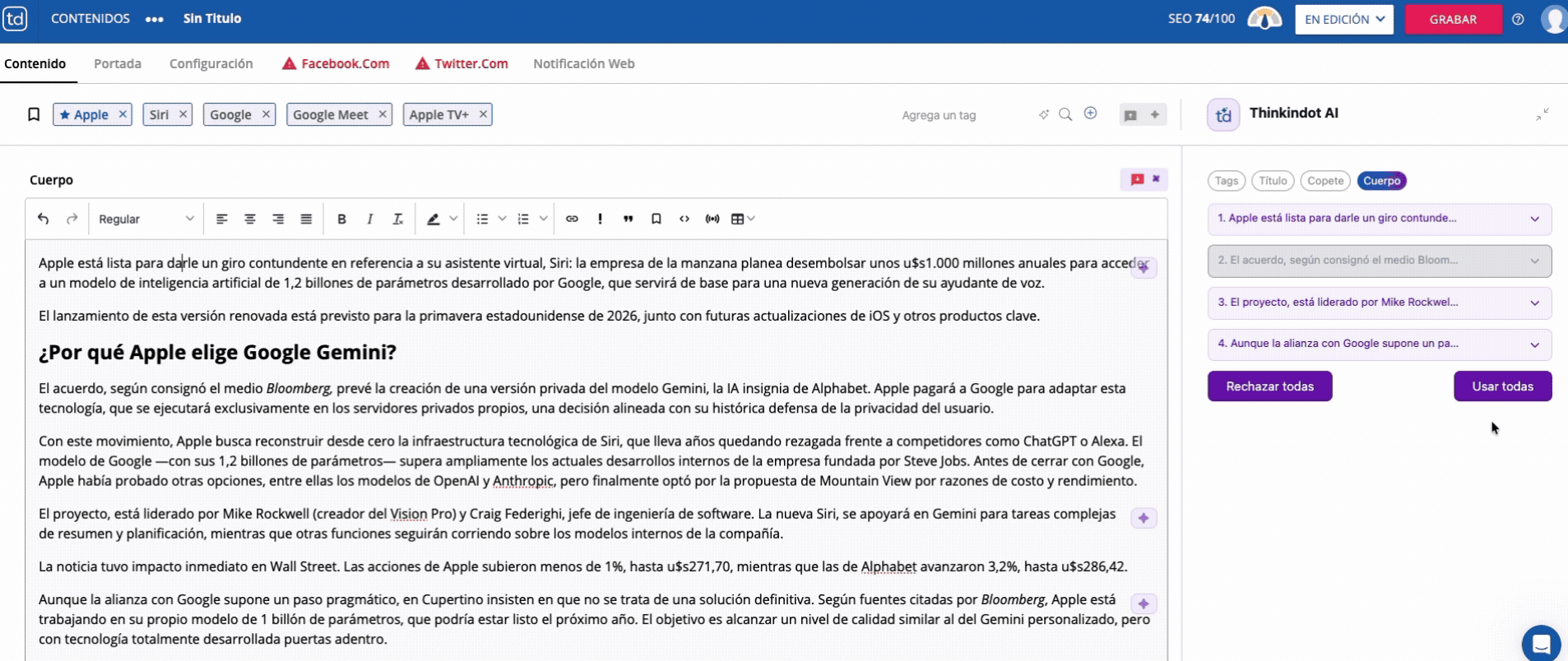The image size is (1568, 661).
Task: Align the paragraph text left
Action: coord(222,219)
